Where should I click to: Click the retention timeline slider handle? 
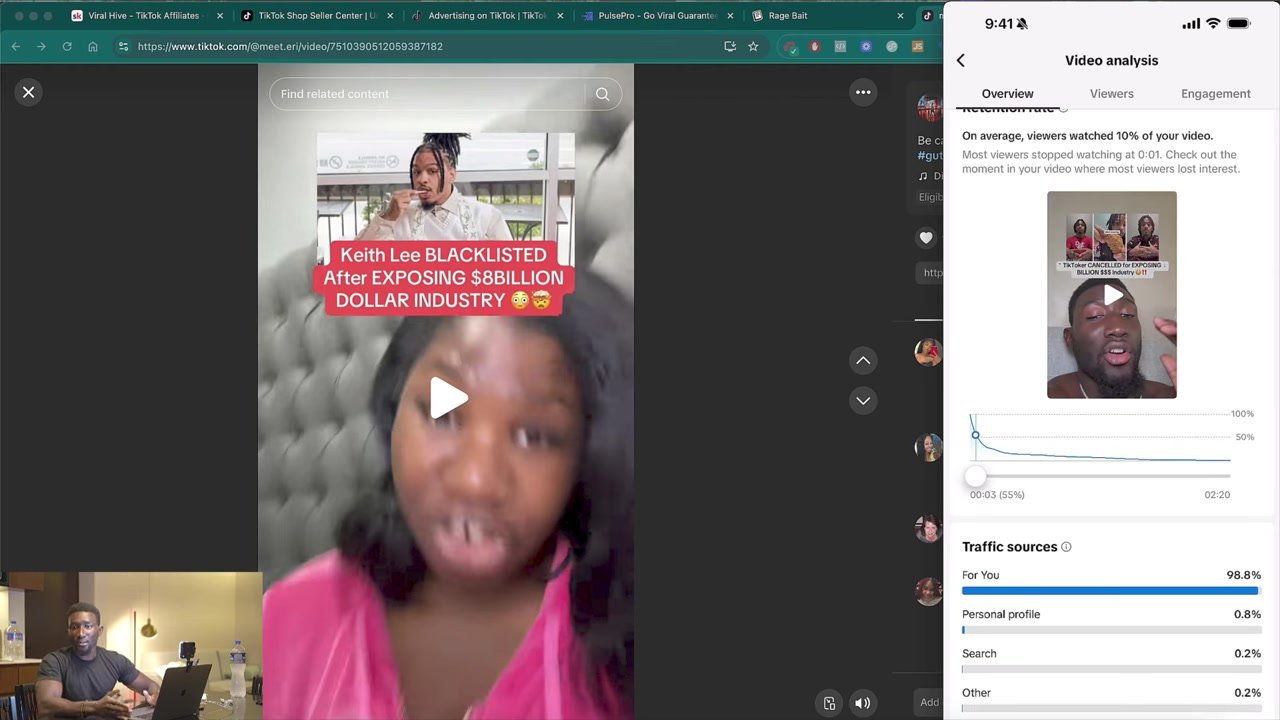975,476
